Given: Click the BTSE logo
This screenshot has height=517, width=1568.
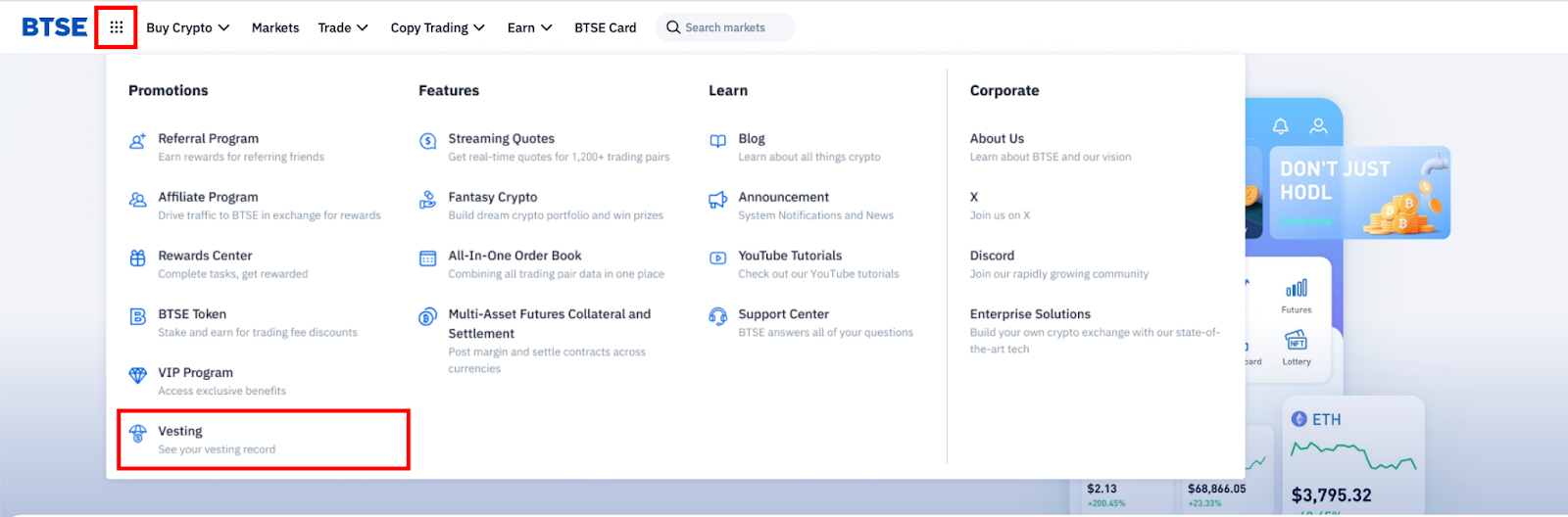Looking at the screenshot, I should click(x=55, y=27).
